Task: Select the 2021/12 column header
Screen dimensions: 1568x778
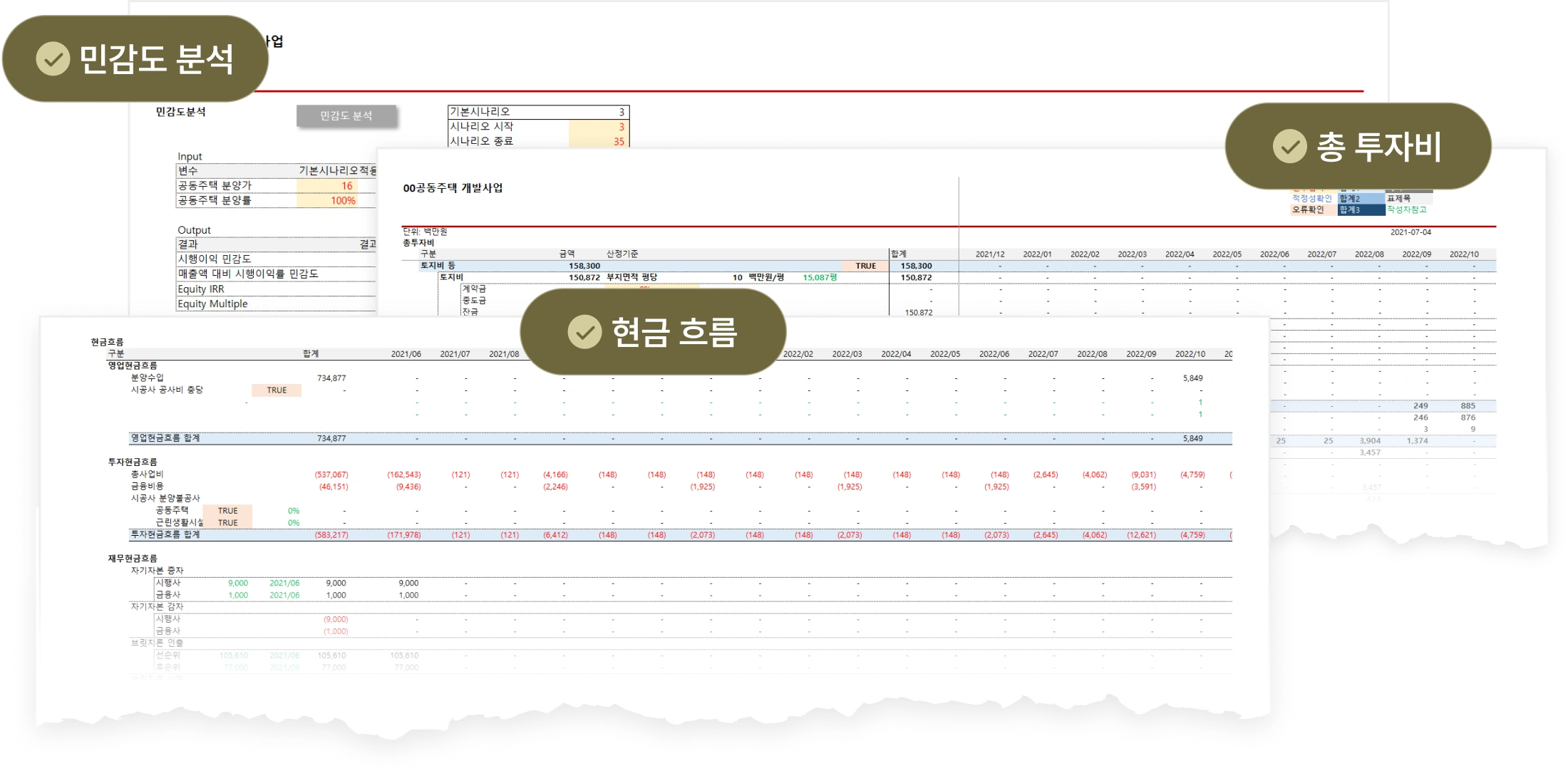Action: pos(990,254)
